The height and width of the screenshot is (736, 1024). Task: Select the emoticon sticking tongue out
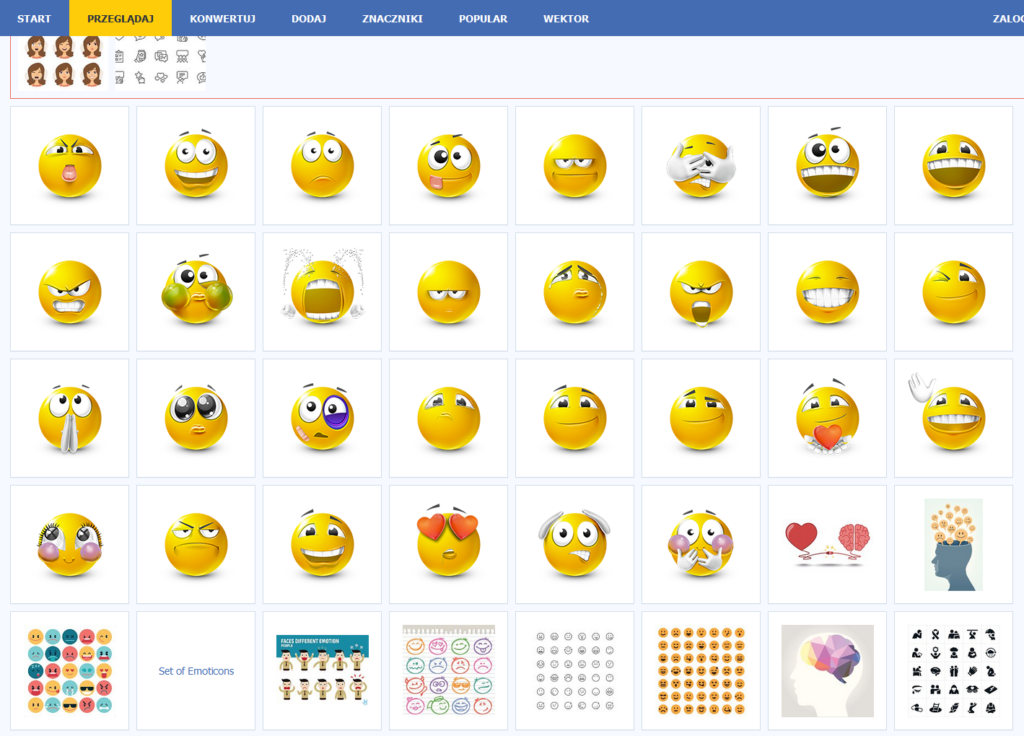(x=448, y=165)
